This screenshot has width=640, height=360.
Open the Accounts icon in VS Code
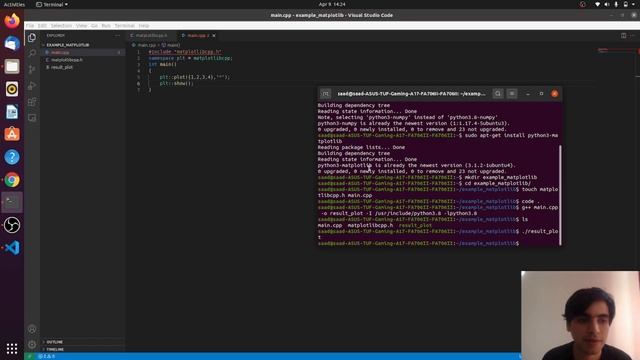pyautogui.click(x=32, y=329)
